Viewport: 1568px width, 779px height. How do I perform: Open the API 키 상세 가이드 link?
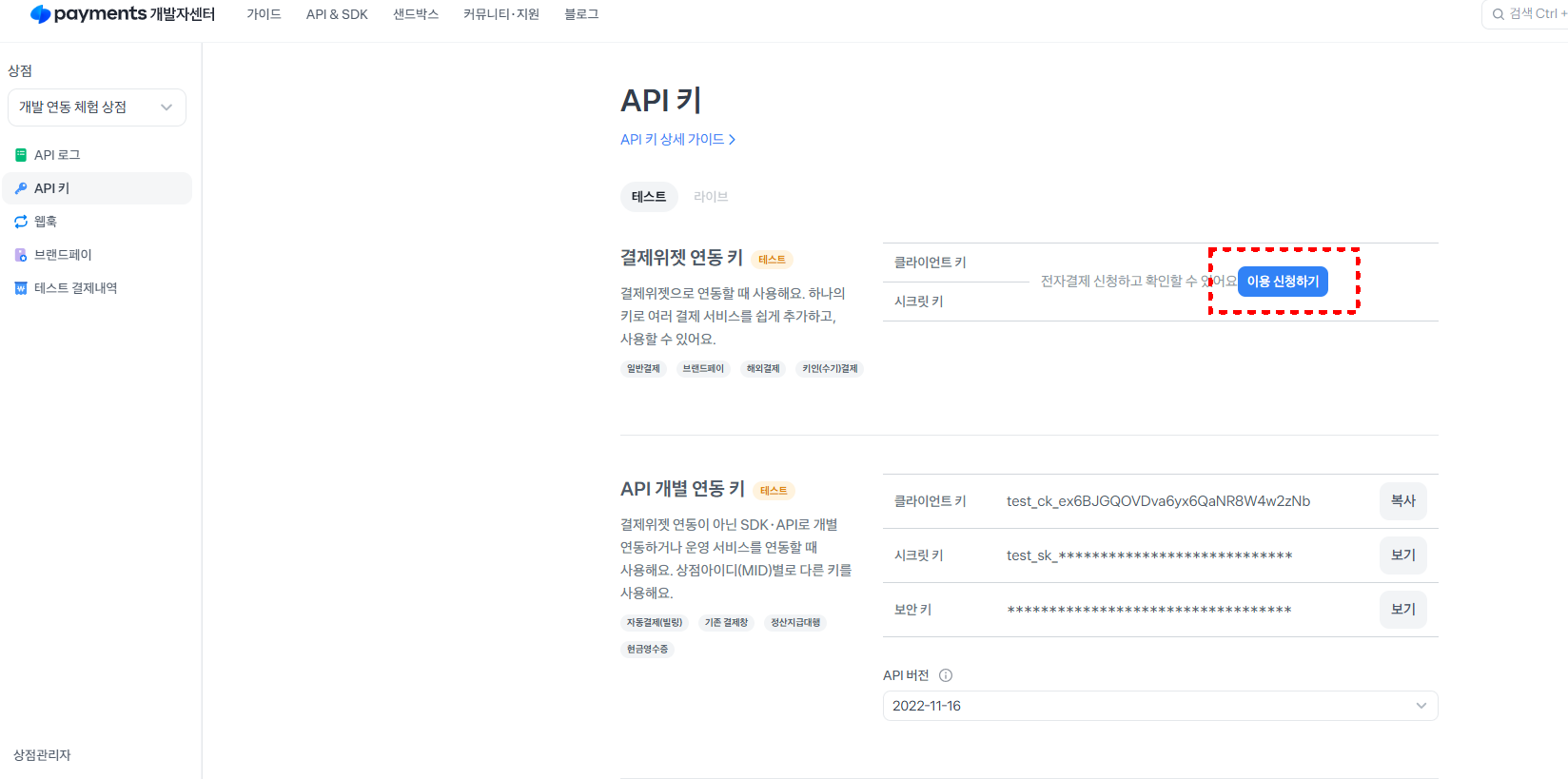(677, 140)
